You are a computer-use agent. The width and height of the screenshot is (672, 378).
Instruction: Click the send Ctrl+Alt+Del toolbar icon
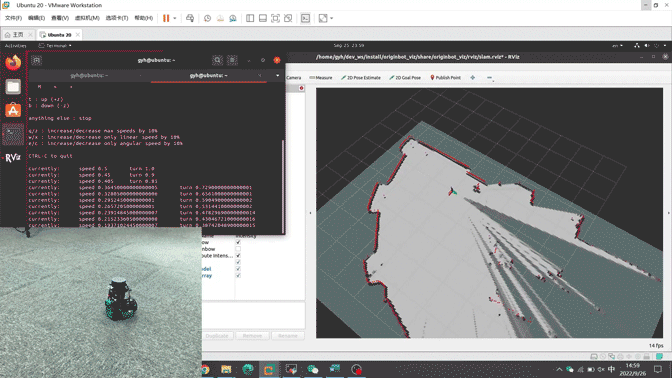pyautogui.click(x=190, y=18)
